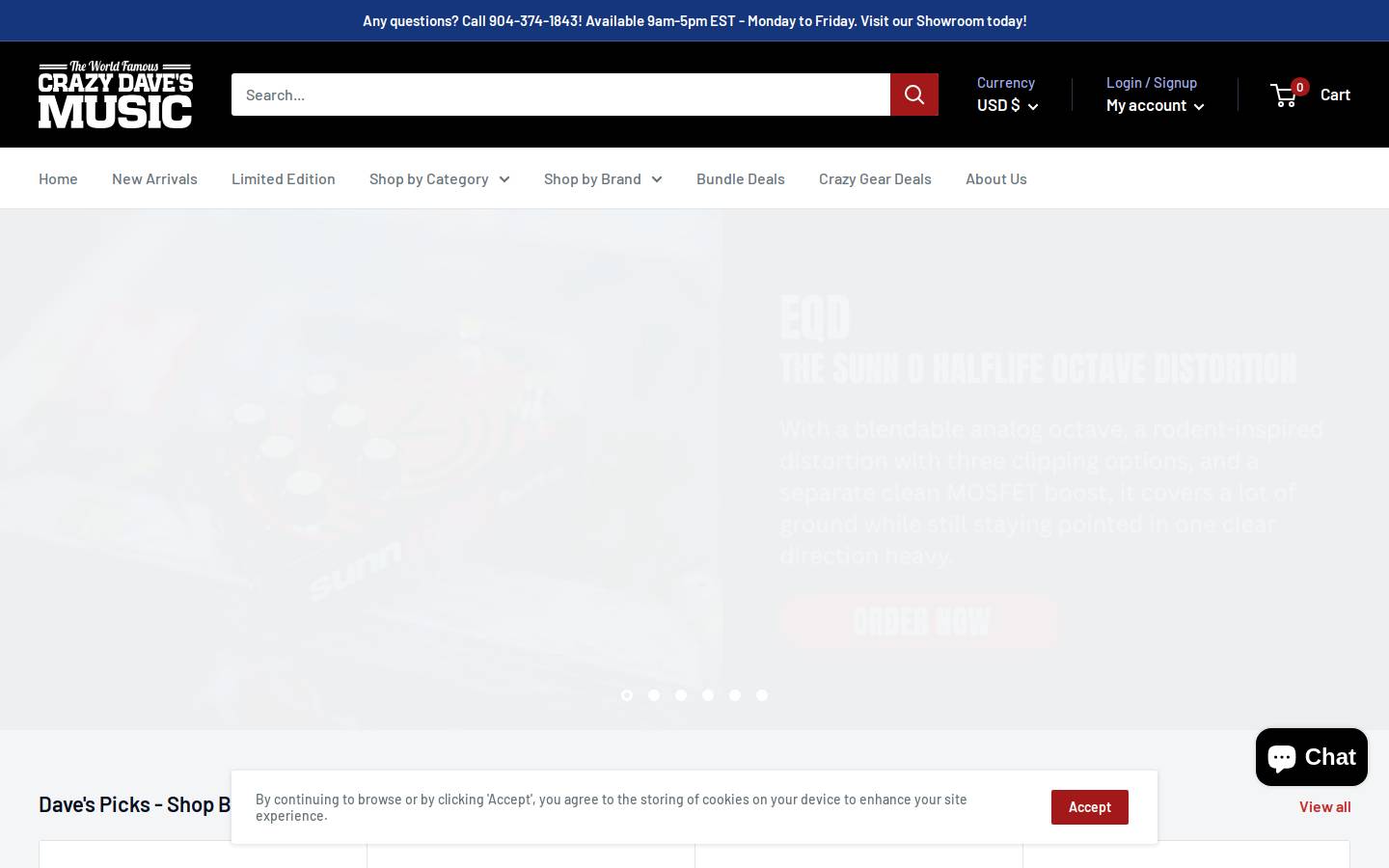This screenshot has height=868, width=1389.
Task: Go to first carousel slide dot
Action: (x=627, y=695)
